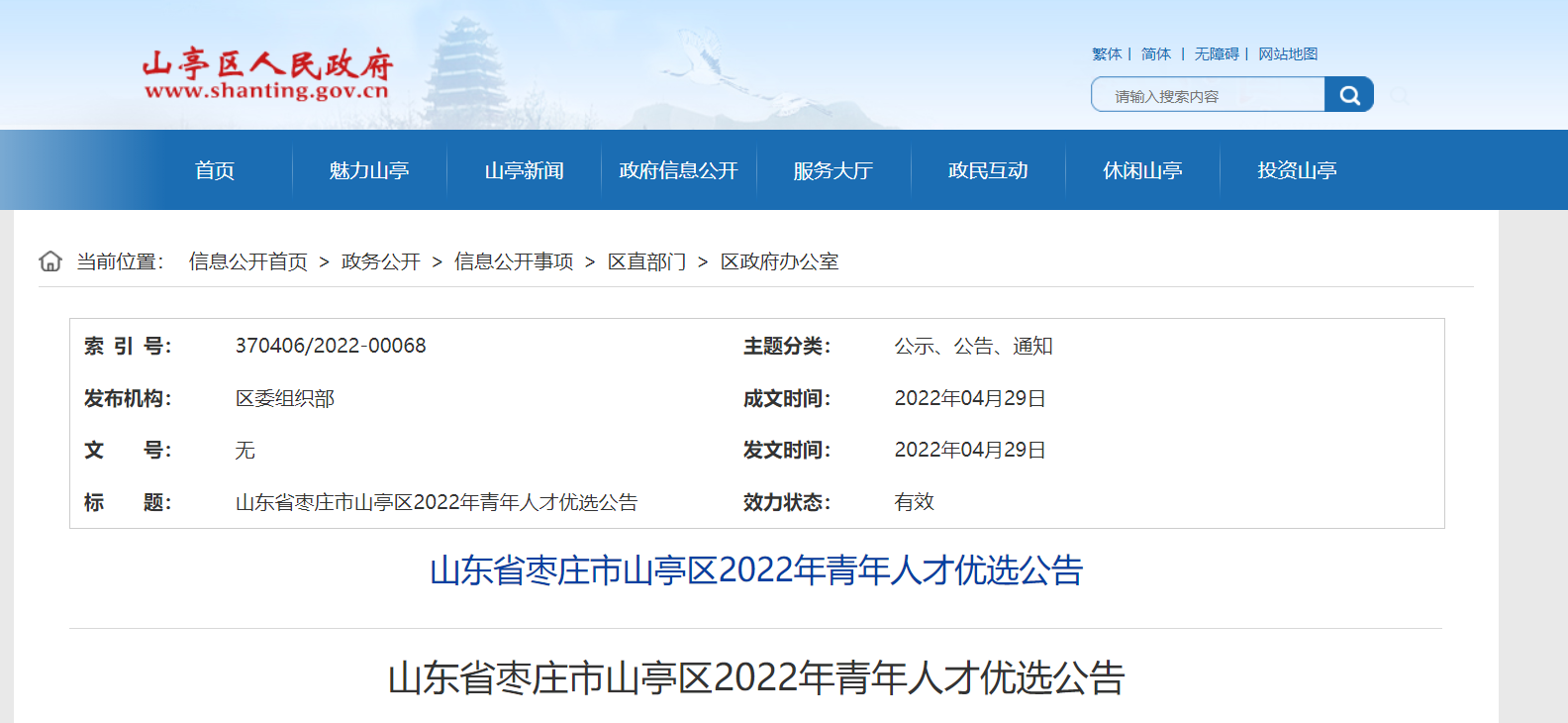Open the 休闲山亭 nav menu

point(1142,170)
